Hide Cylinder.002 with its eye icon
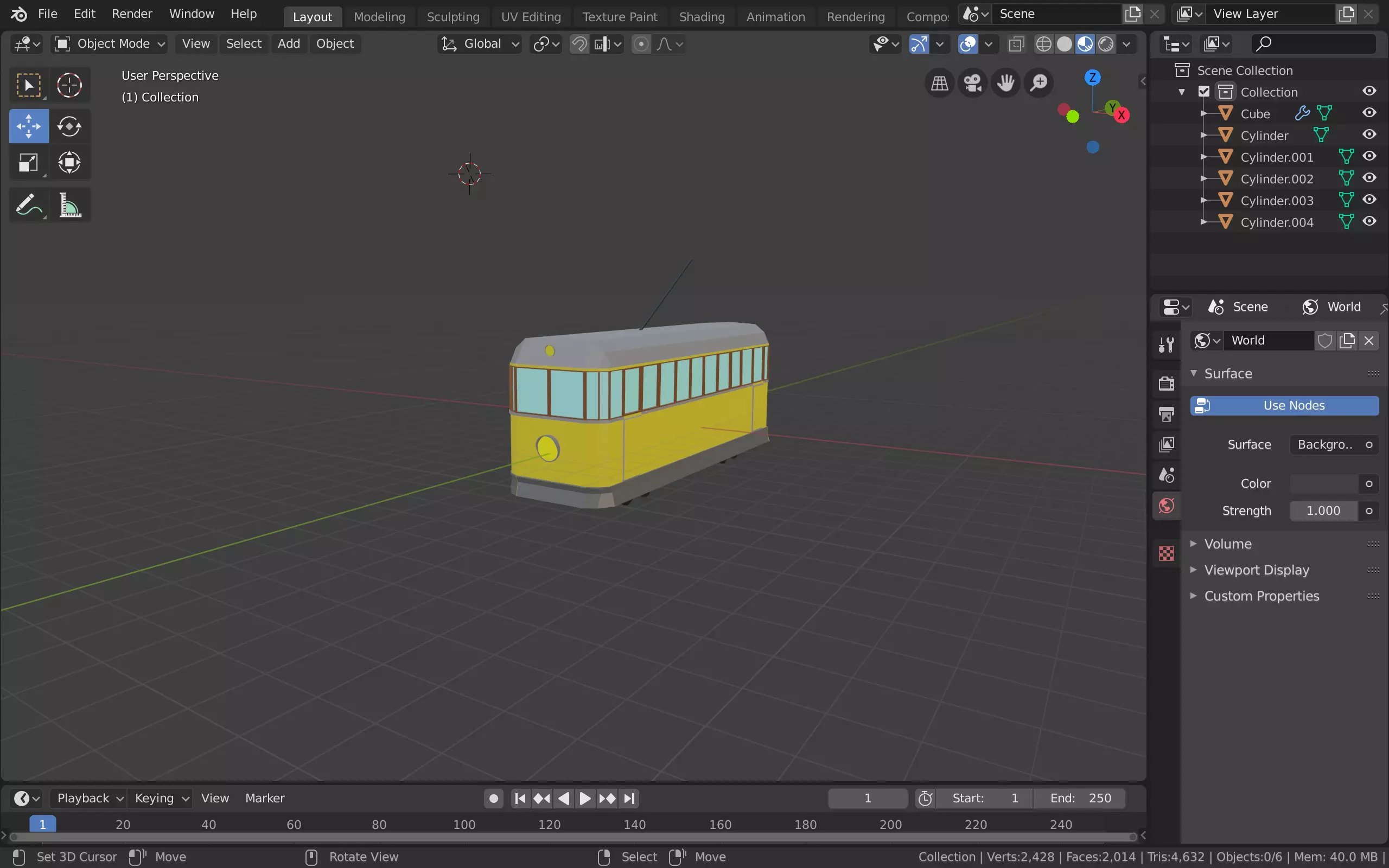Image resolution: width=1389 pixels, height=868 pixels. (x=1369, y=178)
